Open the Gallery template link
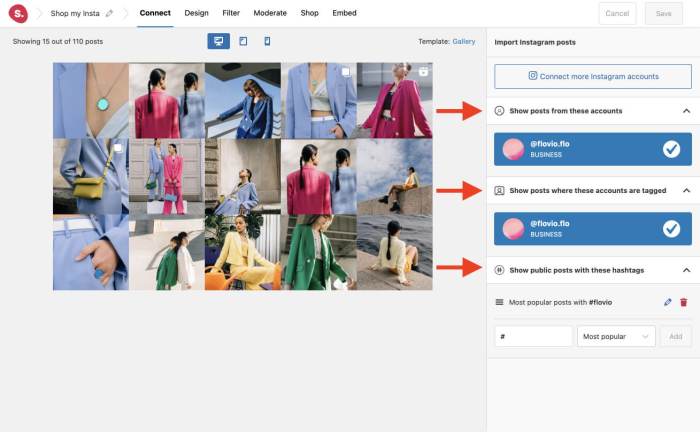 463,42
